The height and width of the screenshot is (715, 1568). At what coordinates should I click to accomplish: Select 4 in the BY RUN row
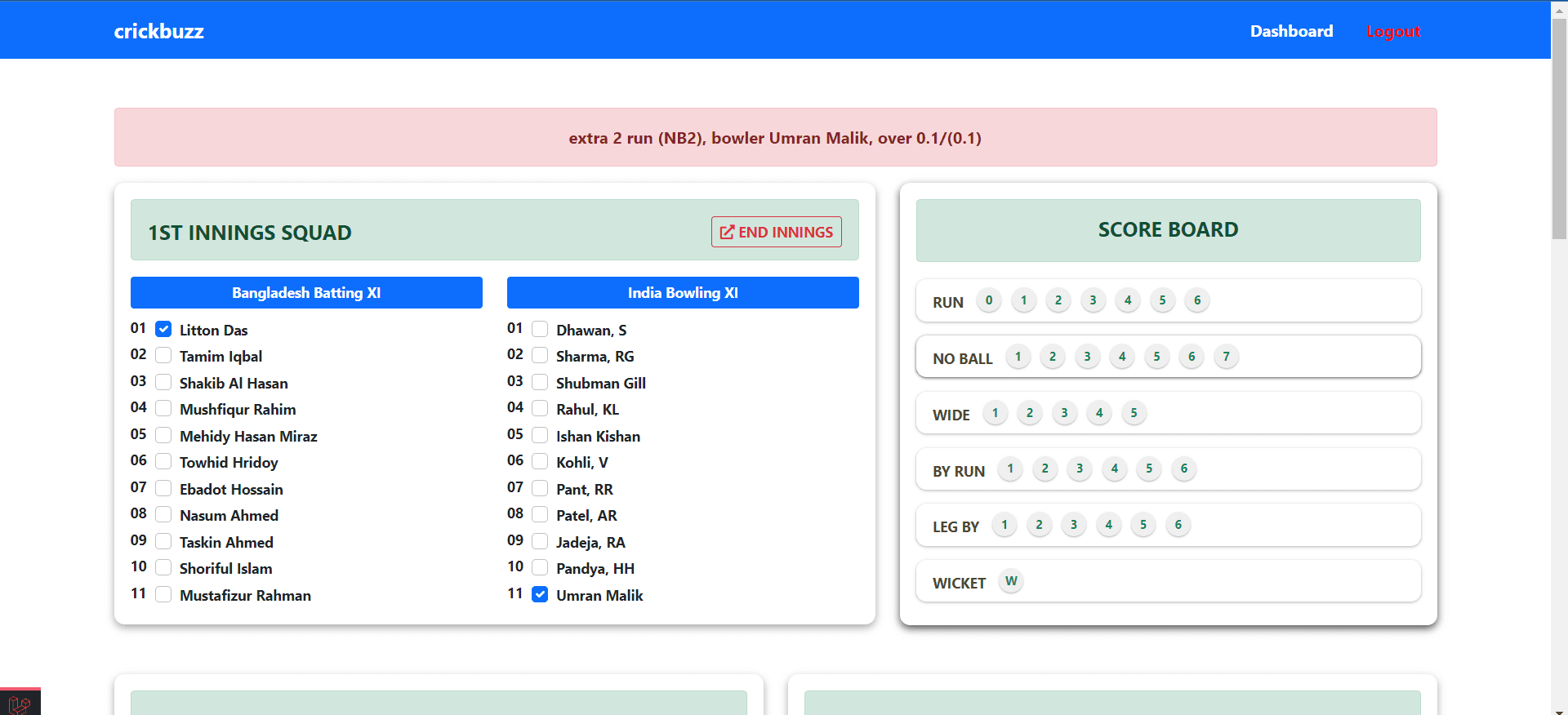click(x=1115, y=469)
